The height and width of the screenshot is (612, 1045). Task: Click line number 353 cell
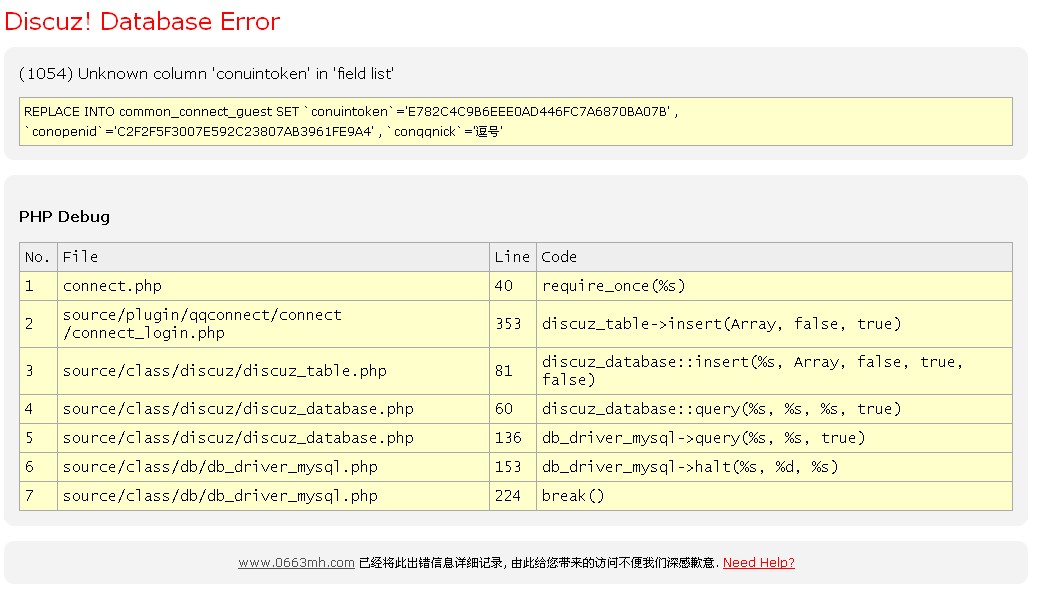click(x=513, y=324)
